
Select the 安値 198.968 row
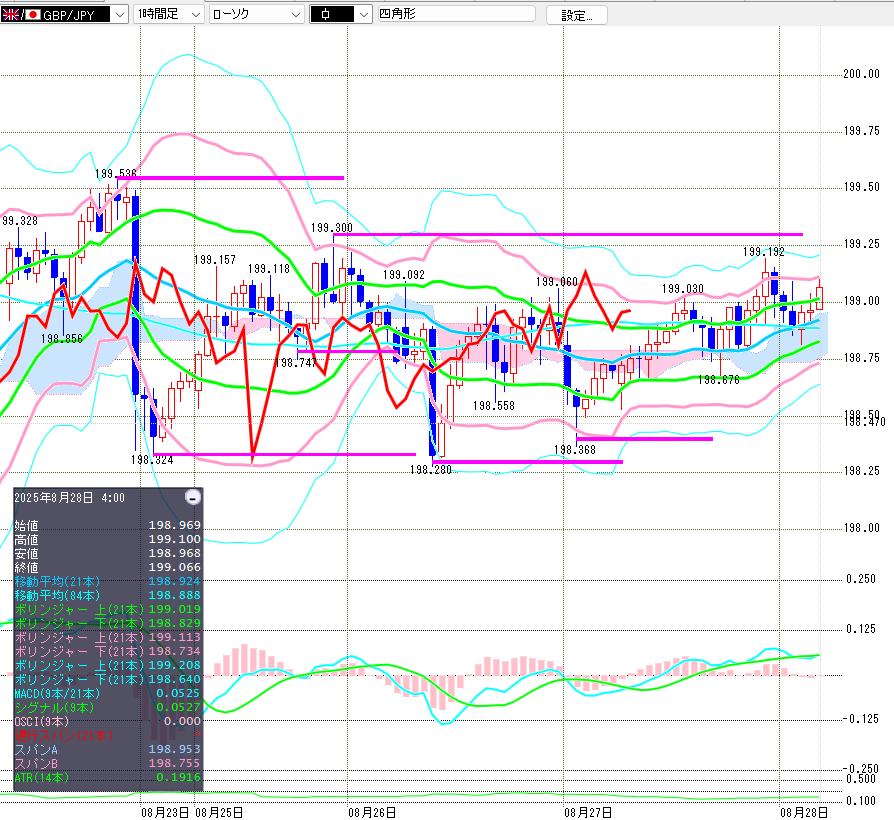pyautogui.click(x=108, y=553)
